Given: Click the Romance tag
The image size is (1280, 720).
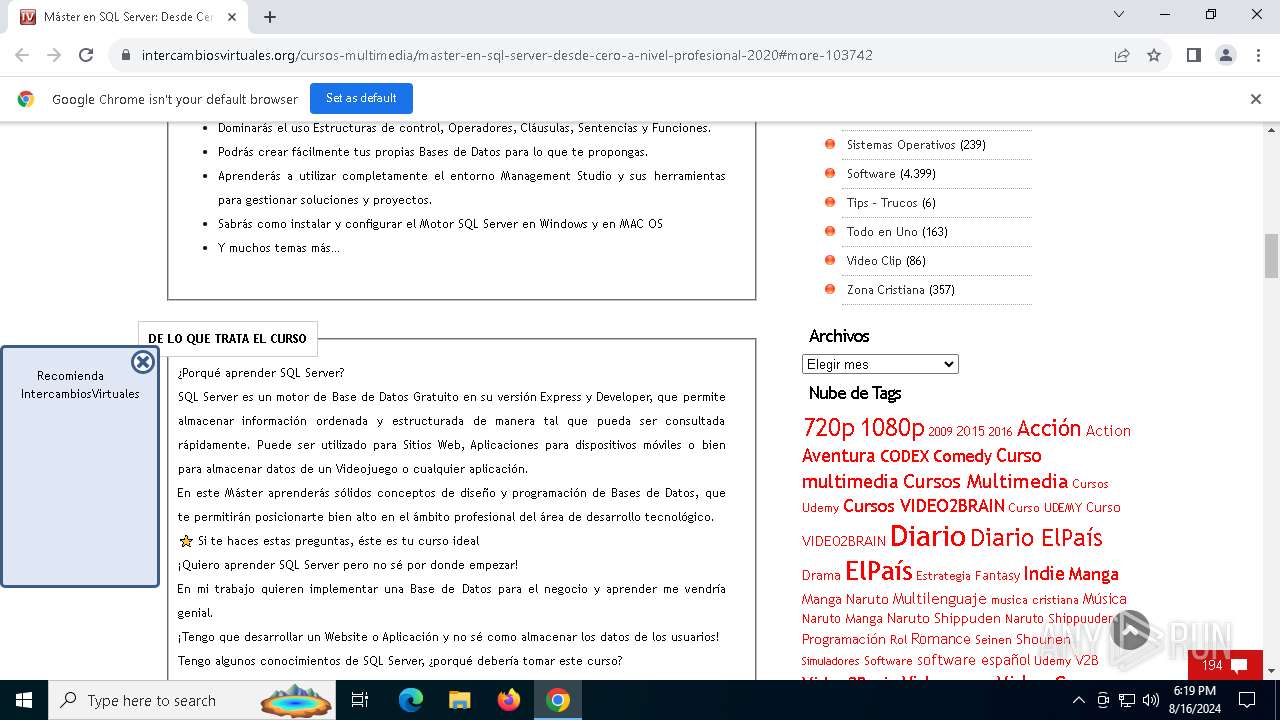Looking at the screenshot, I should tap(941, 639).
